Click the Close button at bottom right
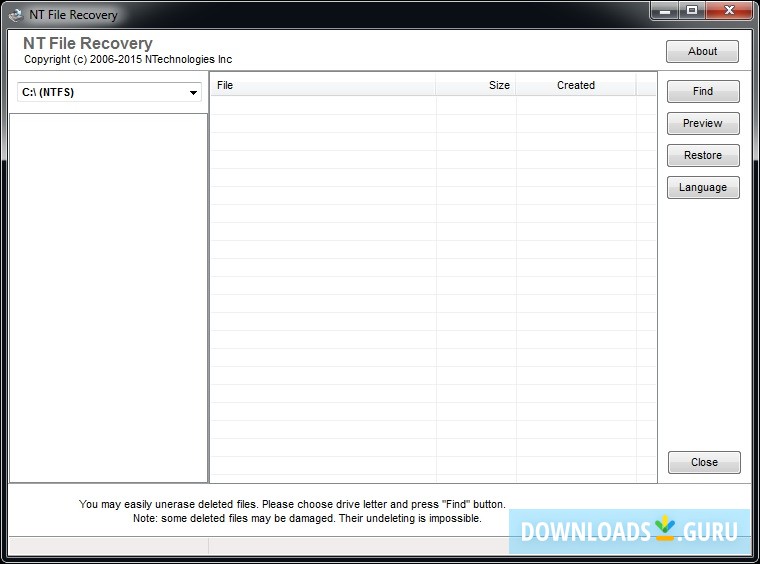The image size is (760, 564). (x=704, y=462)
